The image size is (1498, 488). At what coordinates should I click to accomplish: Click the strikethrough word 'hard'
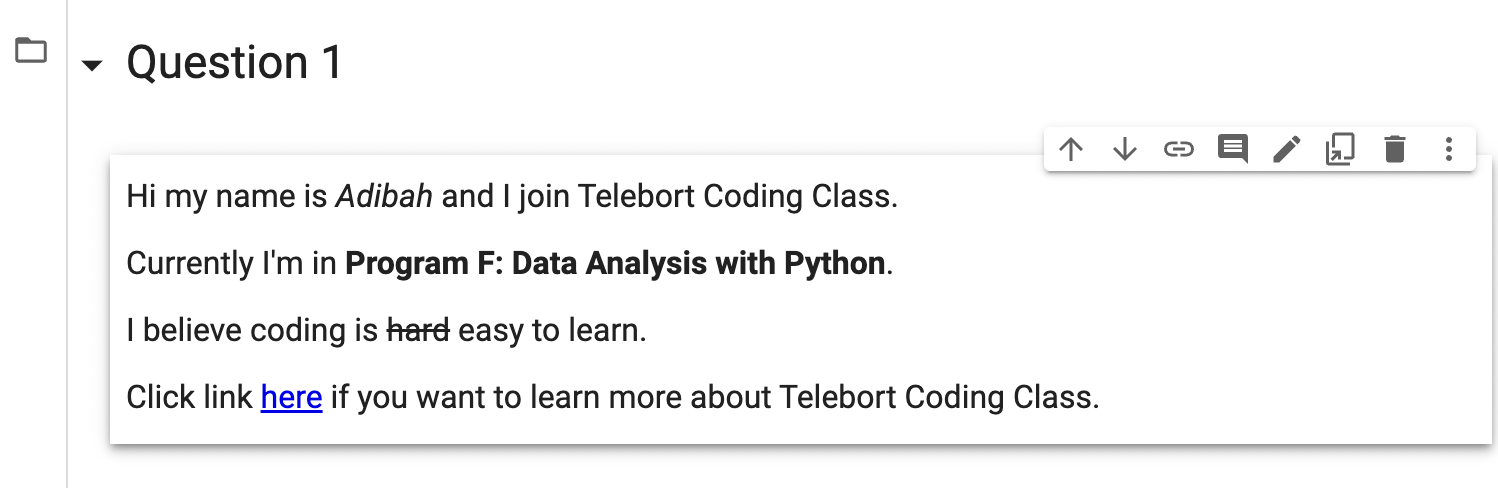(418, 330)
